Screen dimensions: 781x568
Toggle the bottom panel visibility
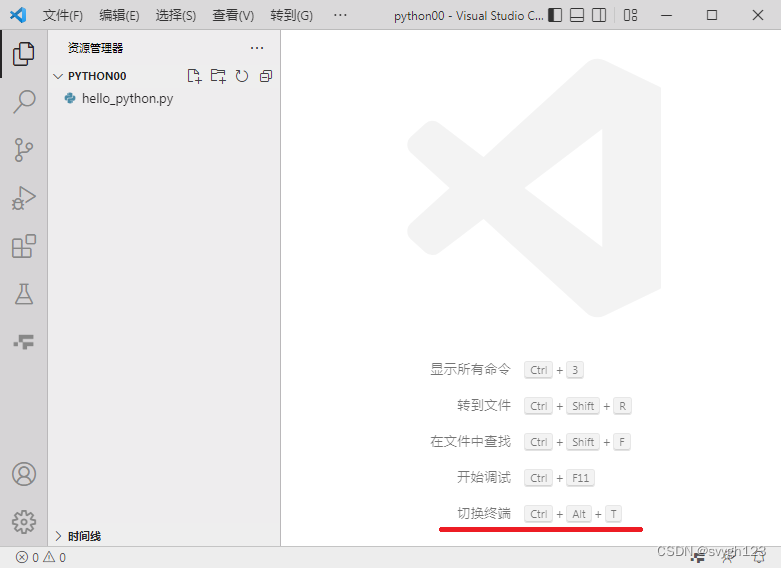(577, 15)
